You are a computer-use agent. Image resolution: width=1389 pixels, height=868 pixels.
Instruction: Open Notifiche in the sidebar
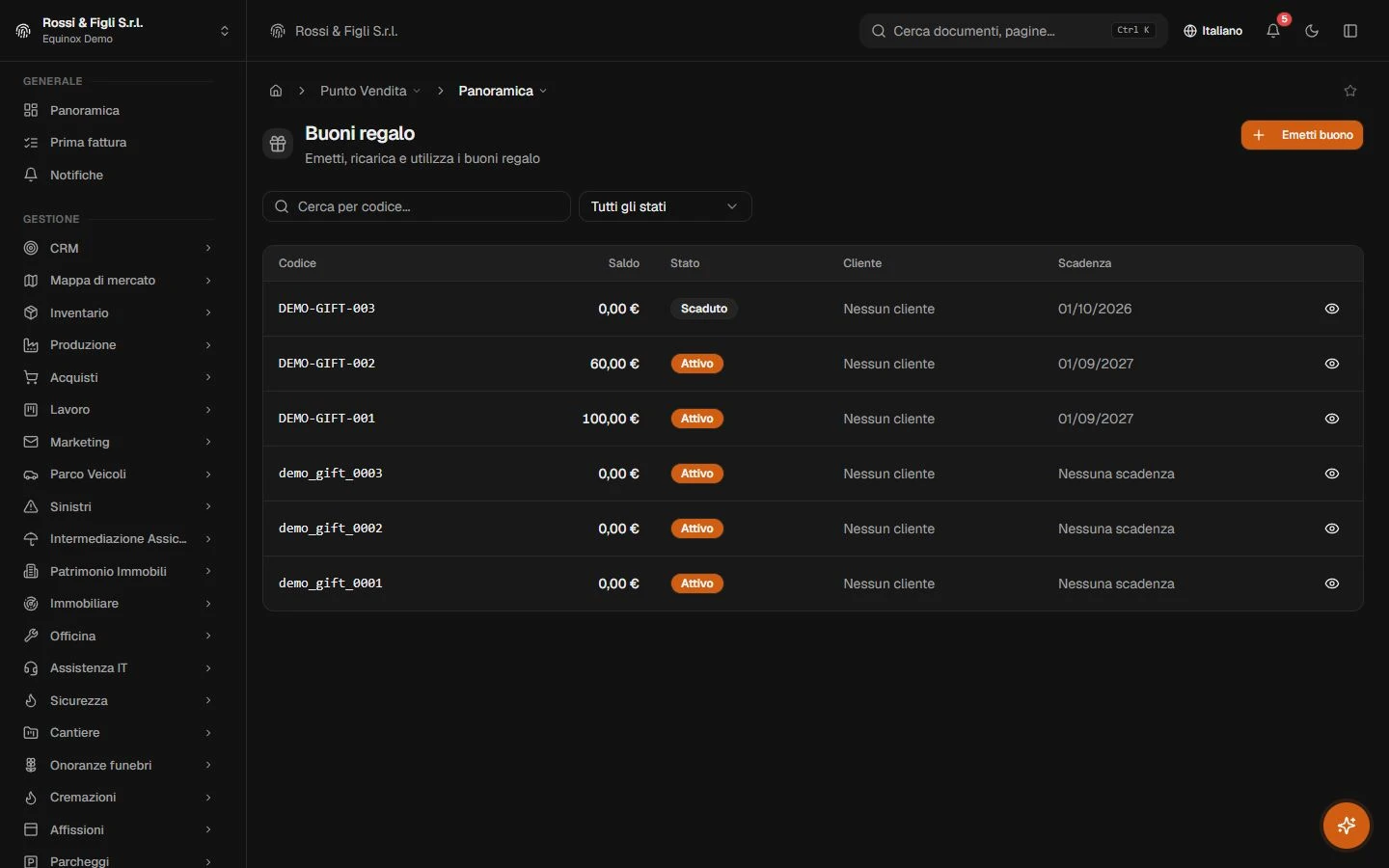pos(118,175)
